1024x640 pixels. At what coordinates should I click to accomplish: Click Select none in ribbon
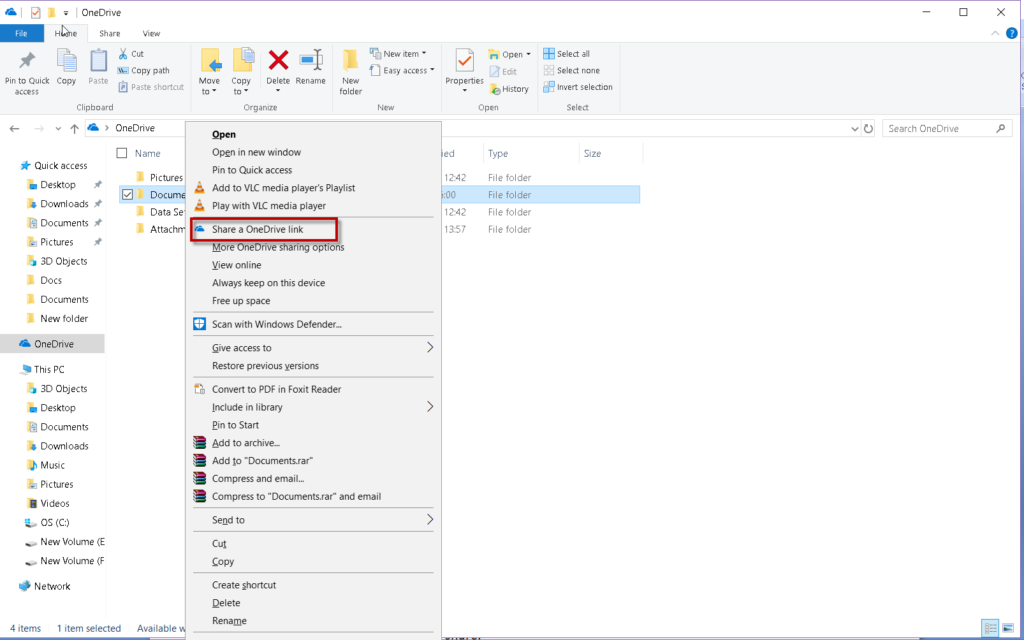tap(571, 71)
